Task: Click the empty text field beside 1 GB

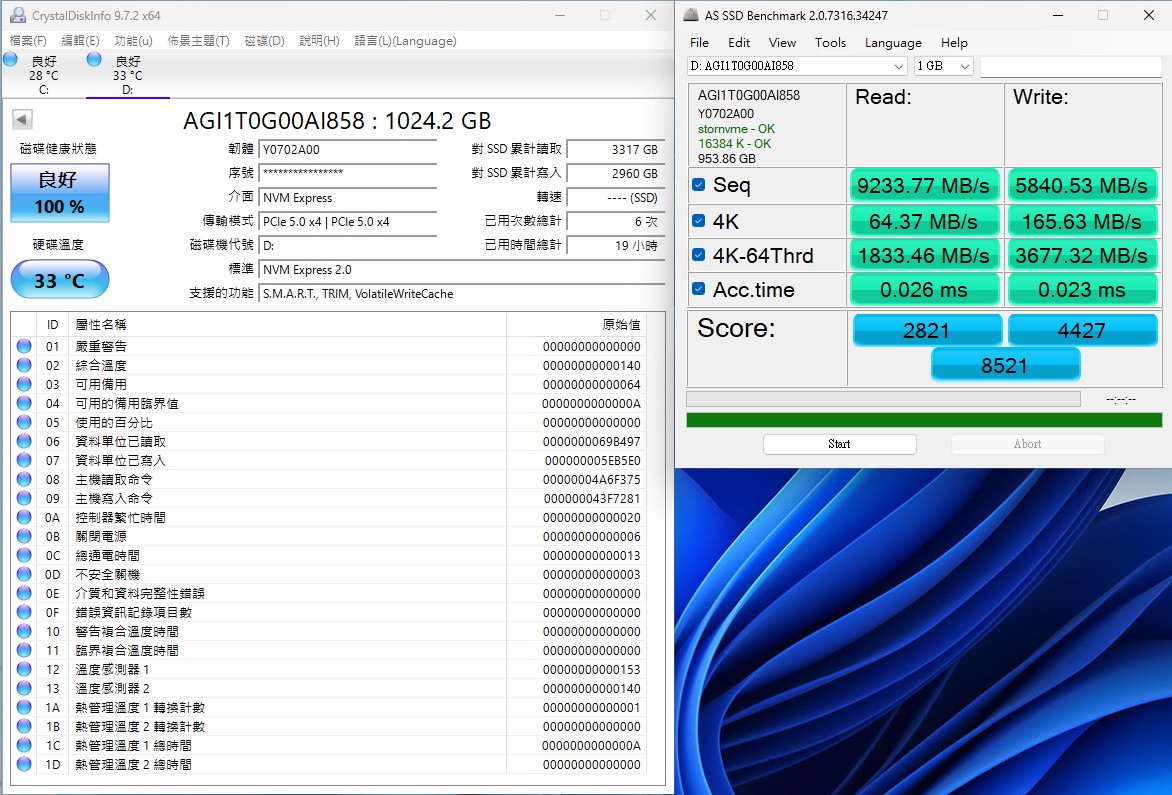Action: click(x=1070, y=66)
